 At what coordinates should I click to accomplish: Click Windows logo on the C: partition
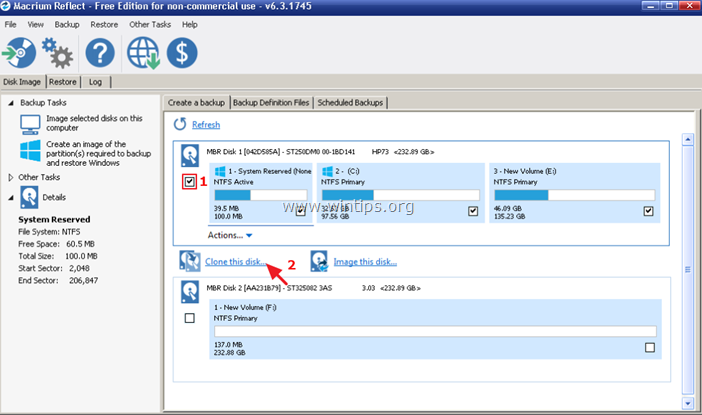(x=327, y=171)
